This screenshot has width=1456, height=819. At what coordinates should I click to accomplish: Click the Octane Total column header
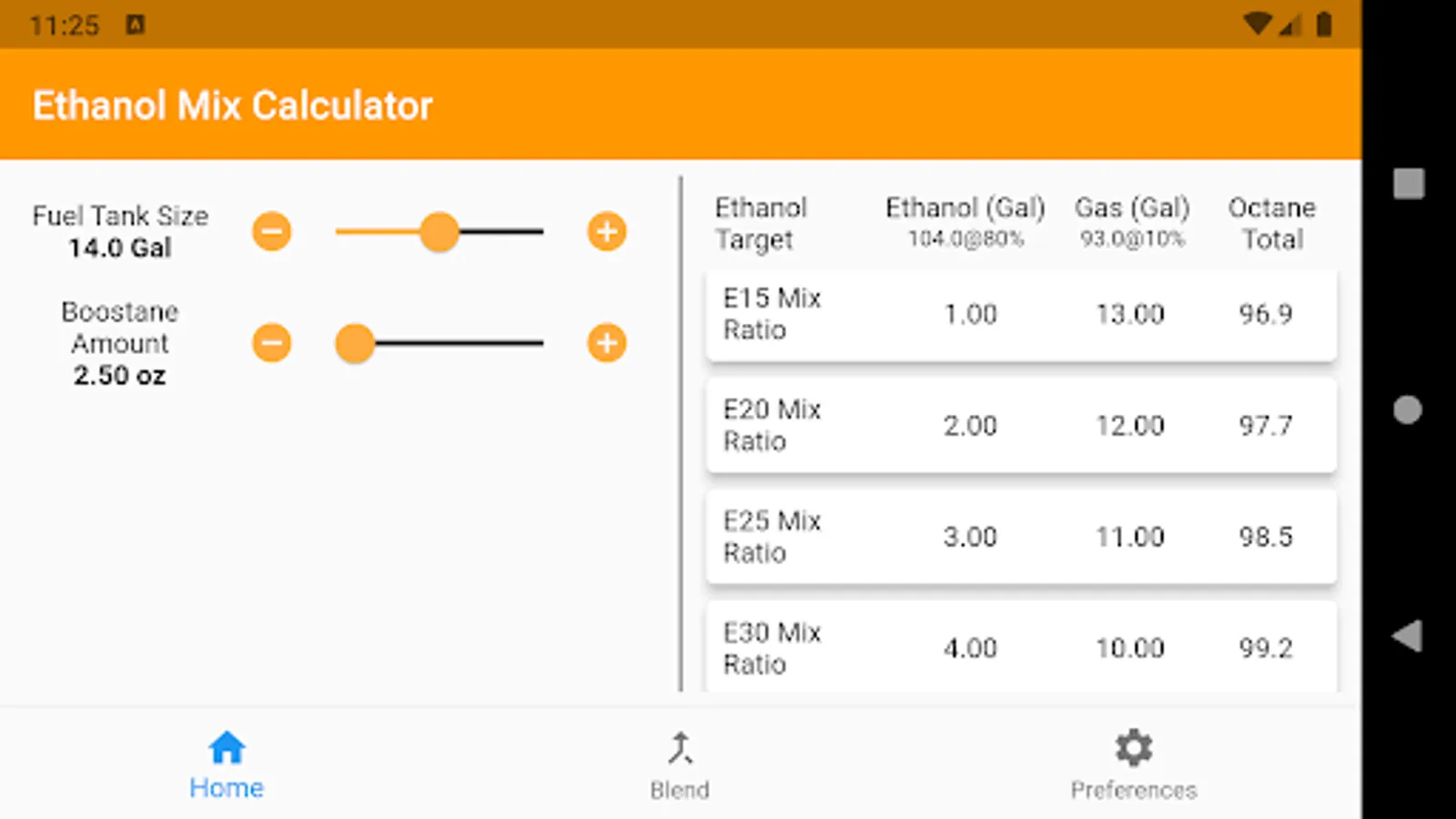pos(1271,223)
